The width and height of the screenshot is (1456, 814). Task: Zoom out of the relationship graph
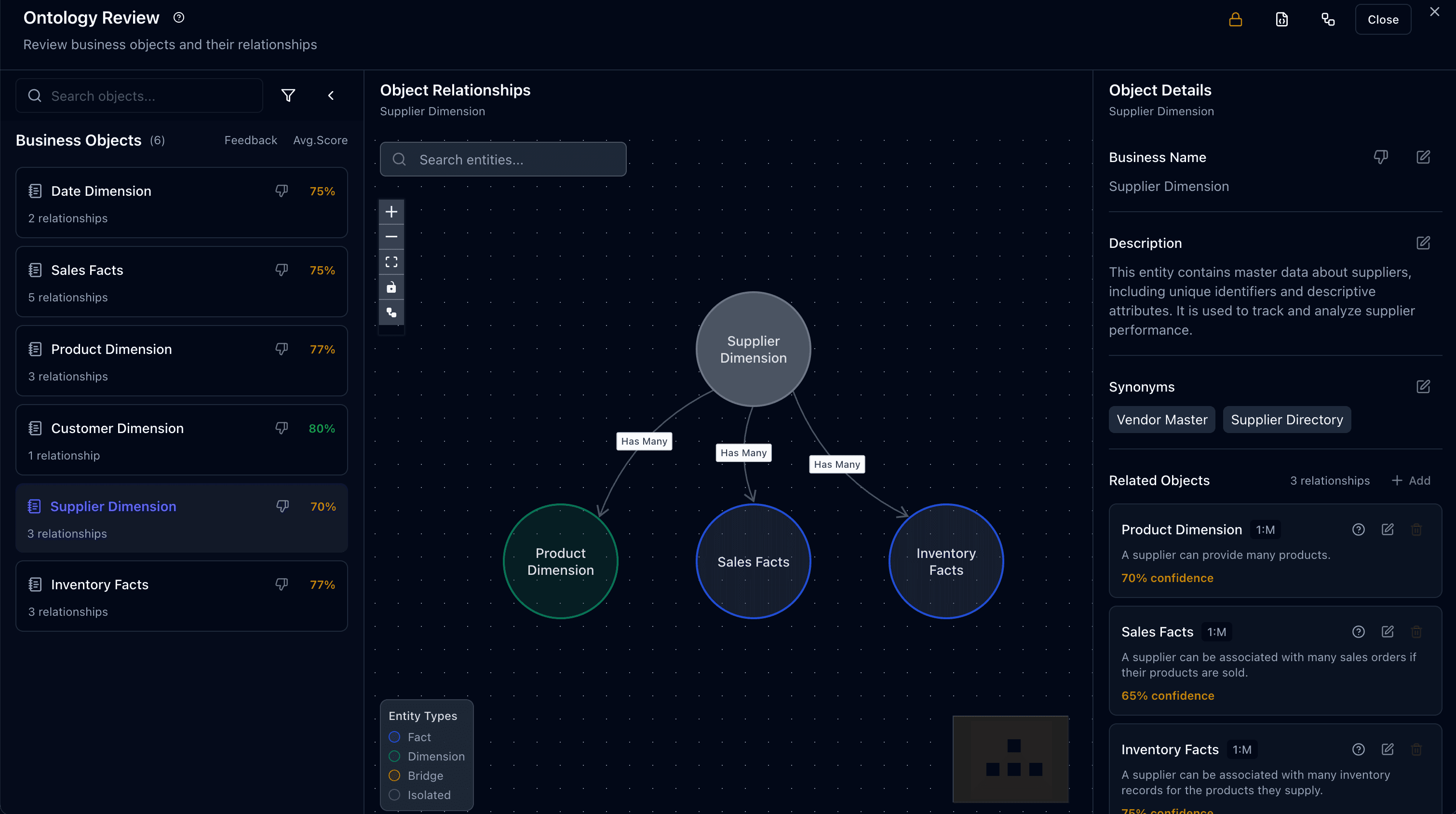pos(391,236)
